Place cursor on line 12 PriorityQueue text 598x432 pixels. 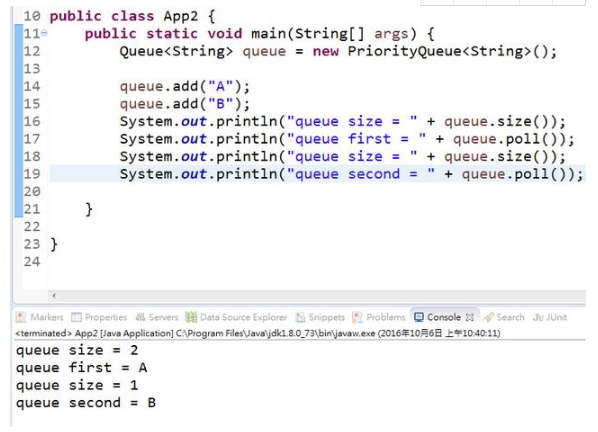(x=404, y=51)
